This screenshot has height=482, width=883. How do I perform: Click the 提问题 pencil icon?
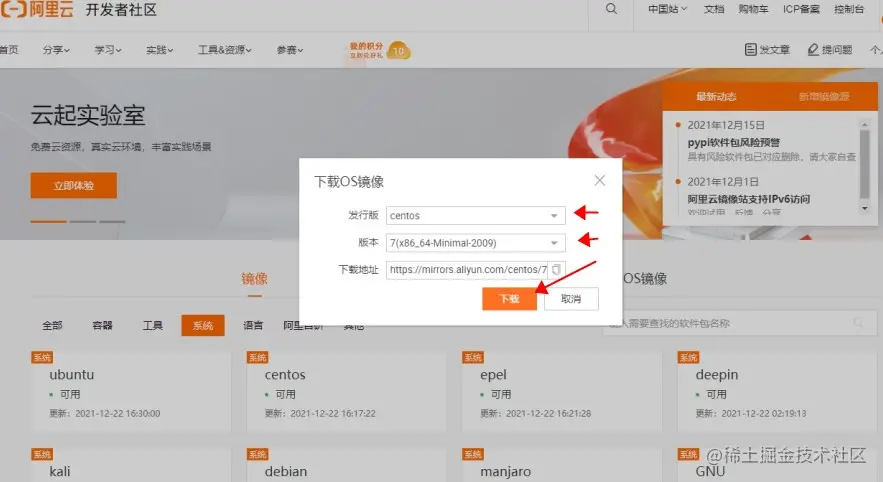pyautogui.click(x=813, y=50)
